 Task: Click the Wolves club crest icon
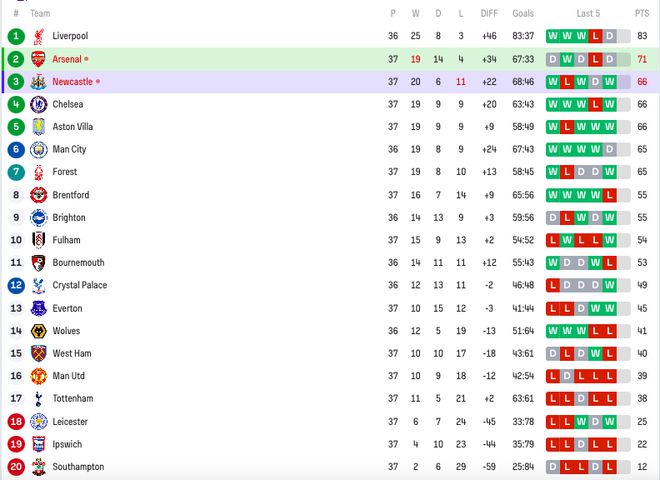[x=39, y=331]
